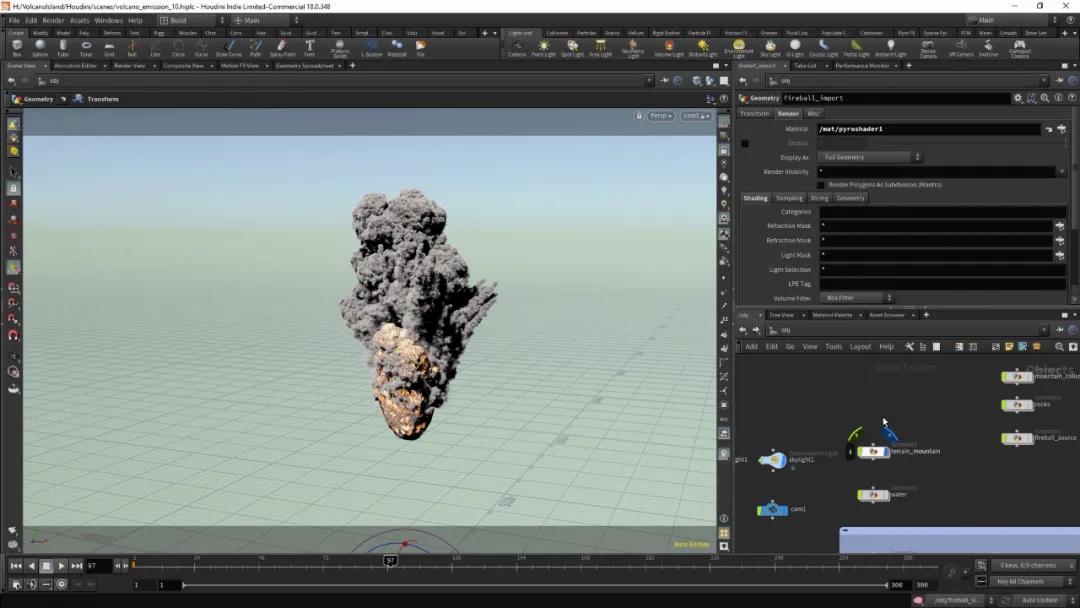Click the parameter gear settings icon

[1018, 98]
